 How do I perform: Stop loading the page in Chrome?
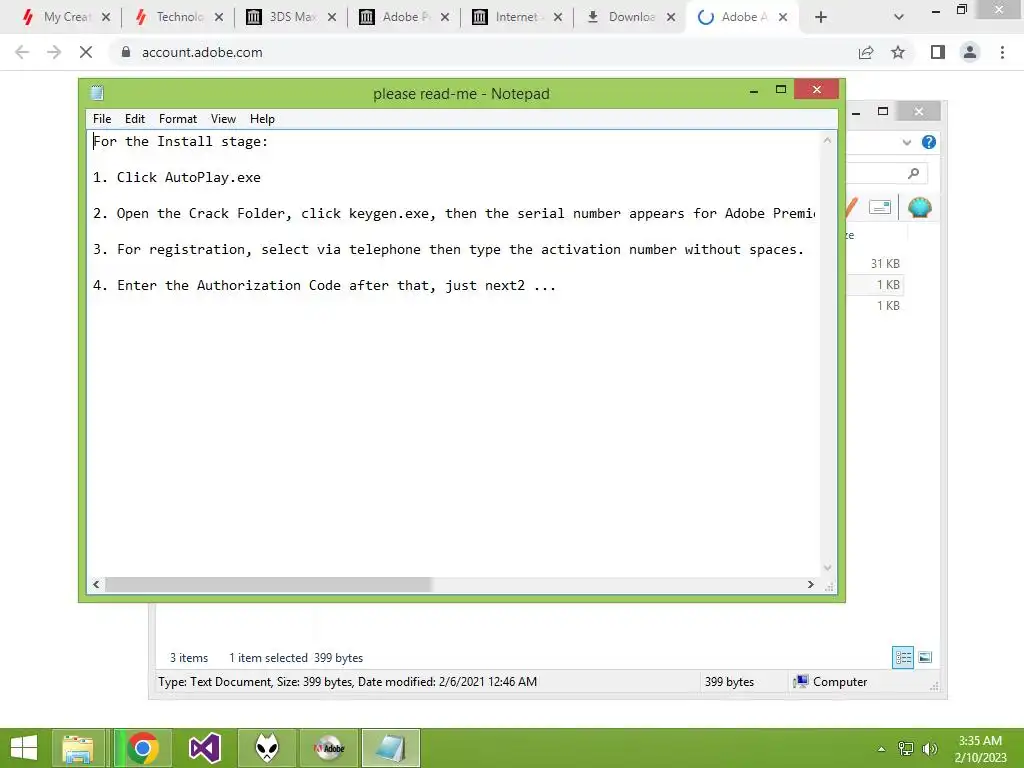(86, 52)
